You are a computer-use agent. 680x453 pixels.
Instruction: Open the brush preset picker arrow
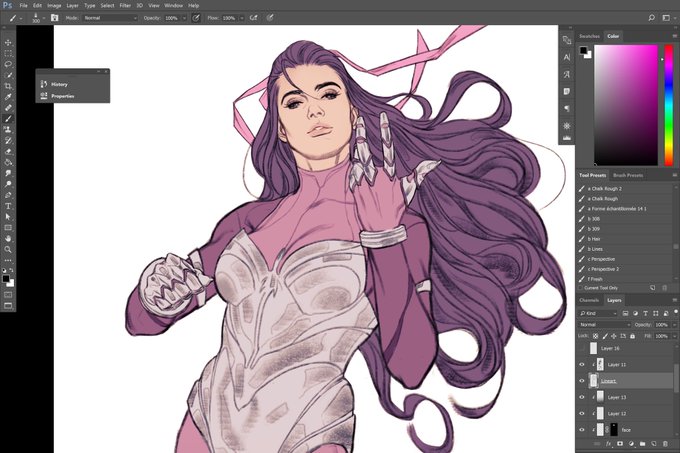(43, 18)
